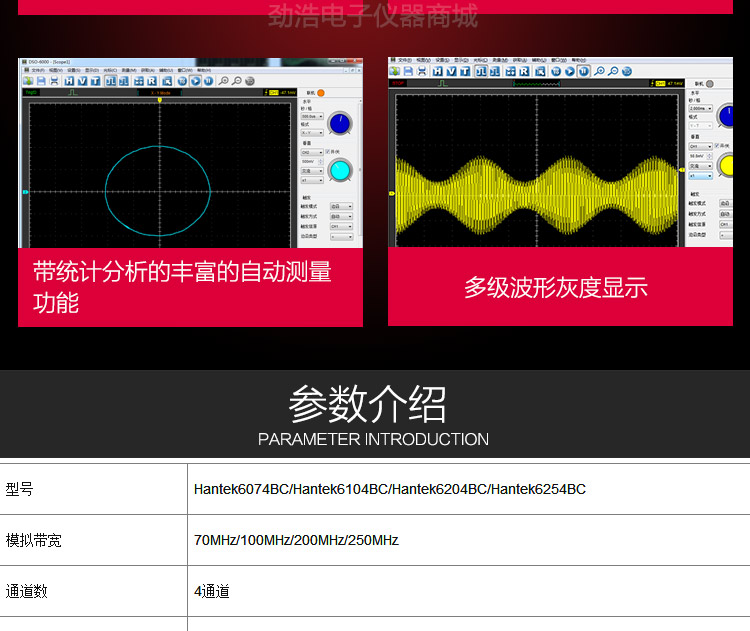Open 帮助(H) menu in right yellow-waveform scope
750x631 pixels.
(x=578, y=60)
